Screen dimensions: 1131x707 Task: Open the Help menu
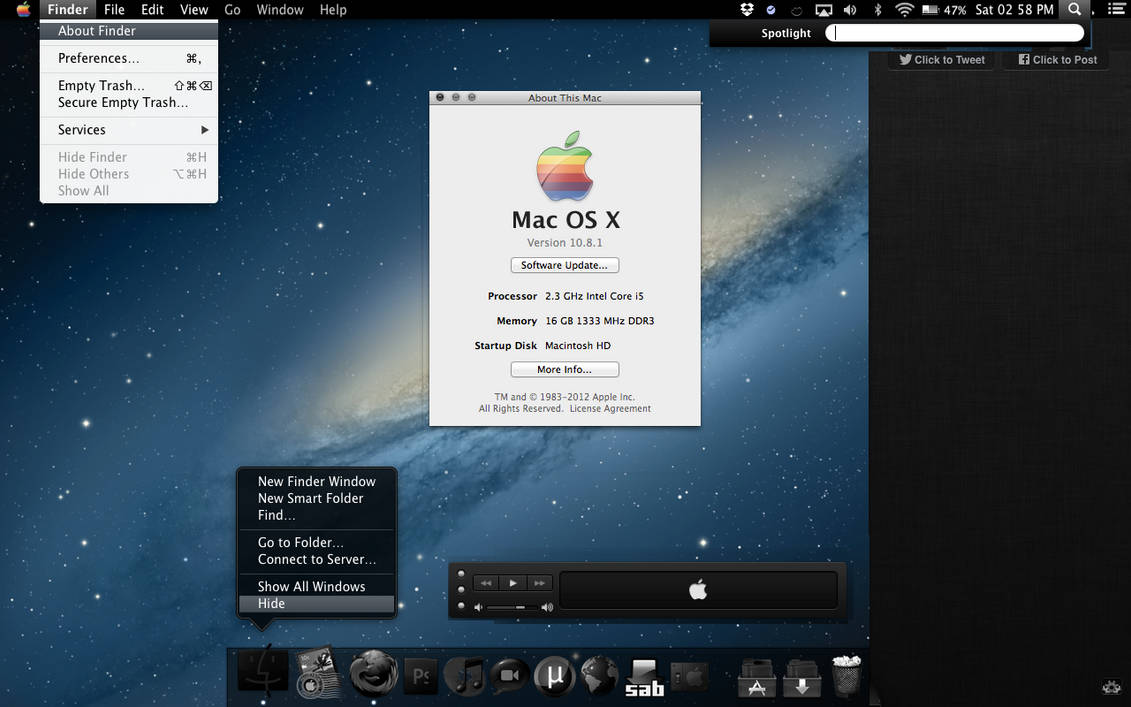[x=333, y=9]
